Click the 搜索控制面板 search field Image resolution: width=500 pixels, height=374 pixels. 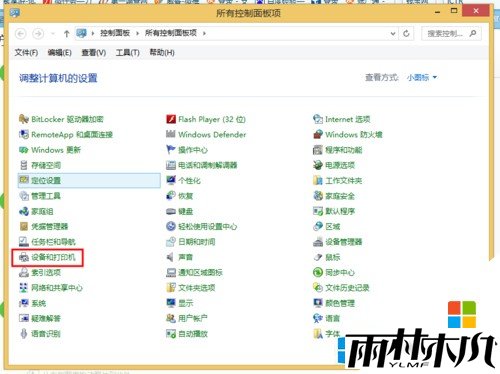click(x=451, y=33)
